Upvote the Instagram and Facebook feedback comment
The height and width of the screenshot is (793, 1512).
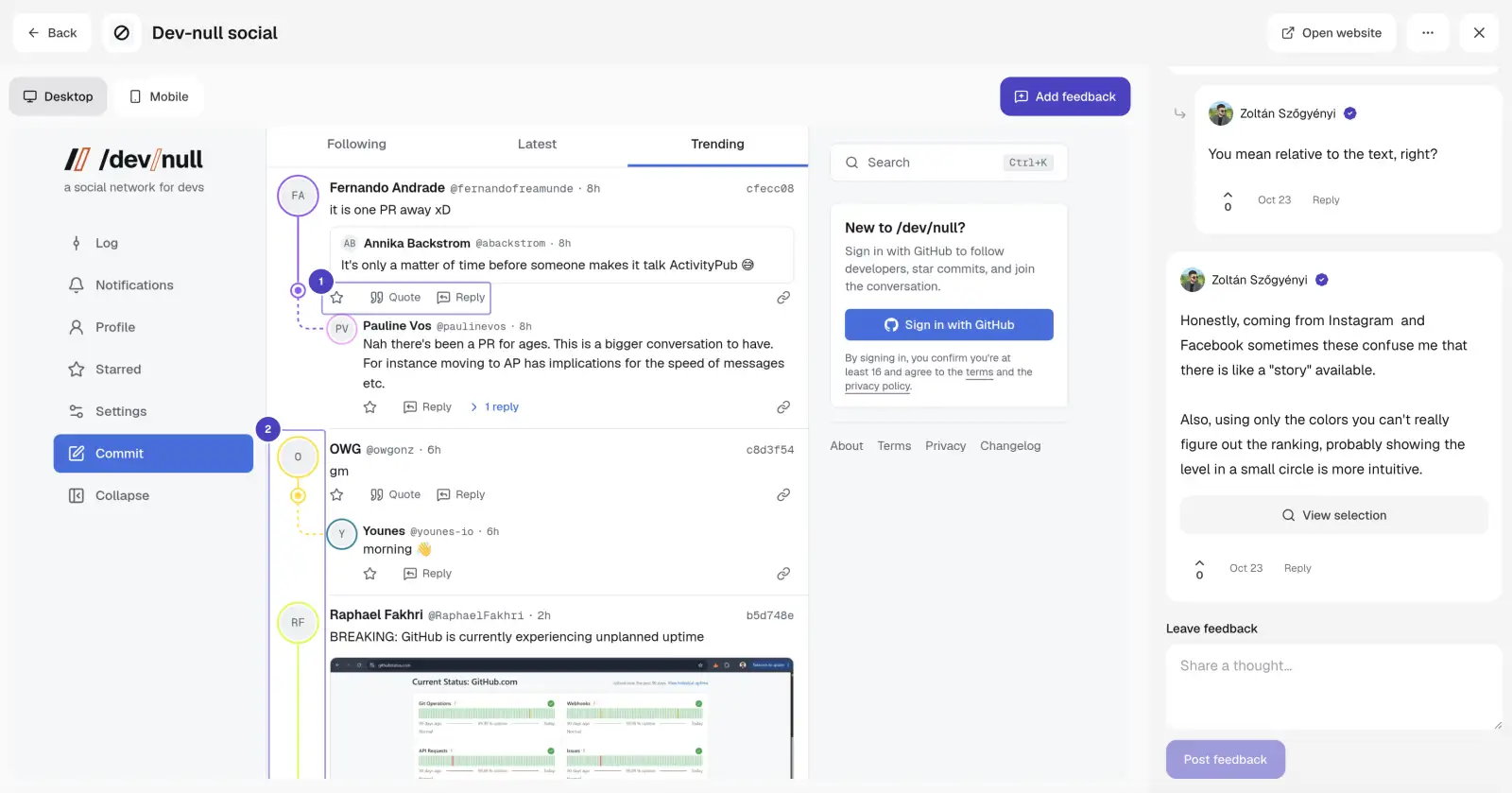(1199, 563)
